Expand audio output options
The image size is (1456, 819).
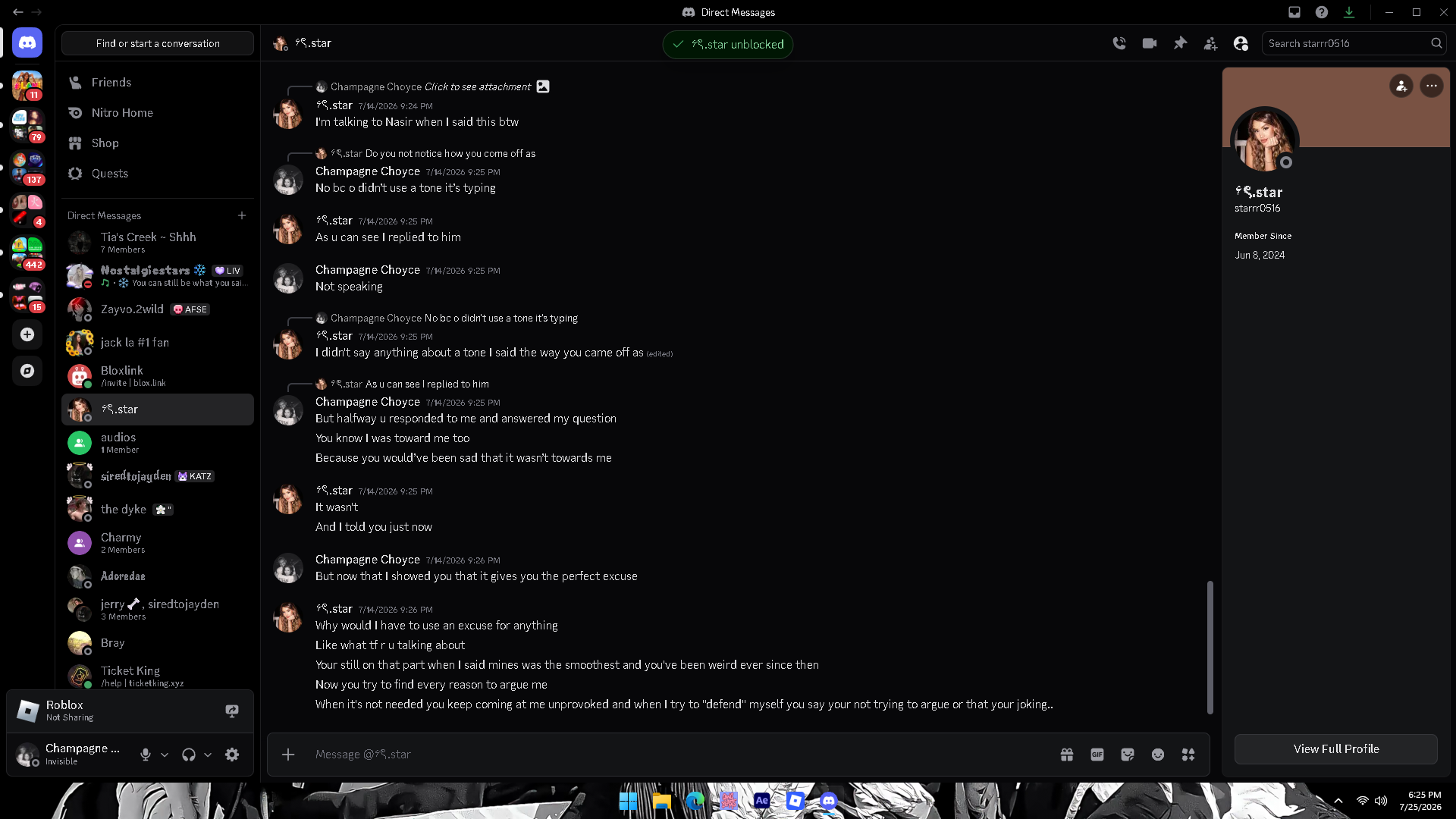pos(208,755)
